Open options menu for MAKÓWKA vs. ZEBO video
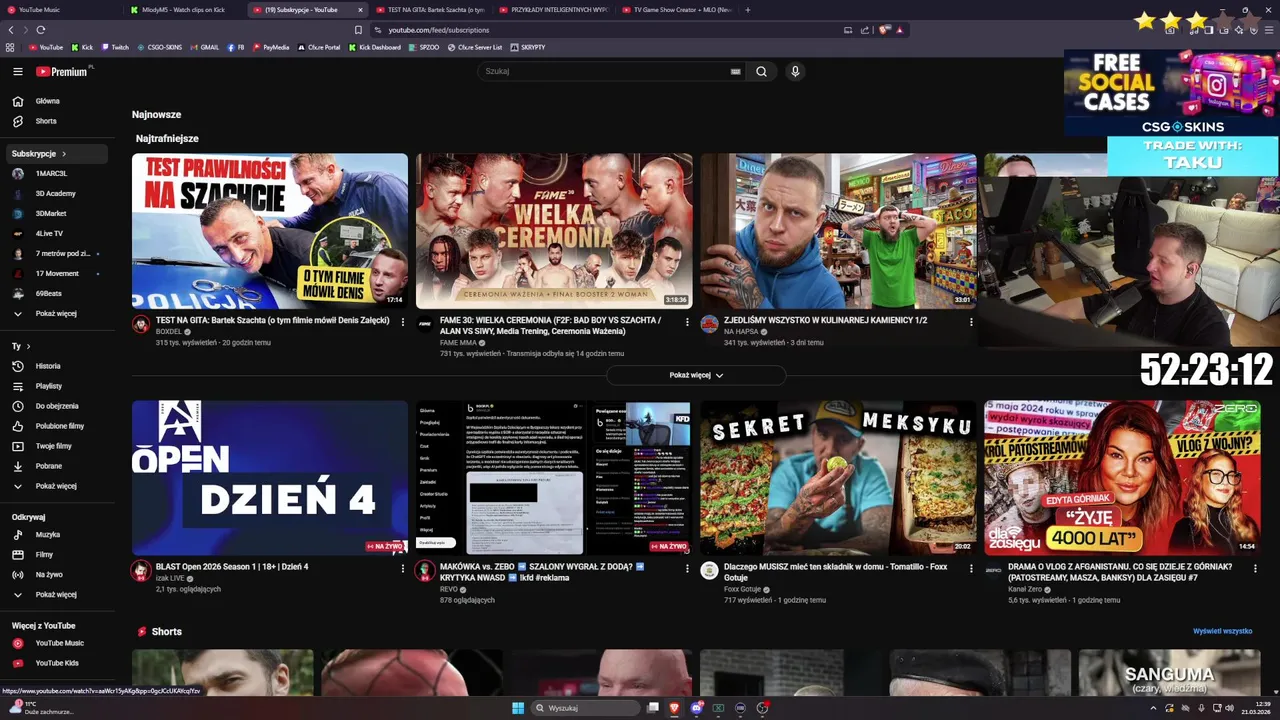Image resolution: width=1280 pixels, height=720 pixels. pos(687,568)
